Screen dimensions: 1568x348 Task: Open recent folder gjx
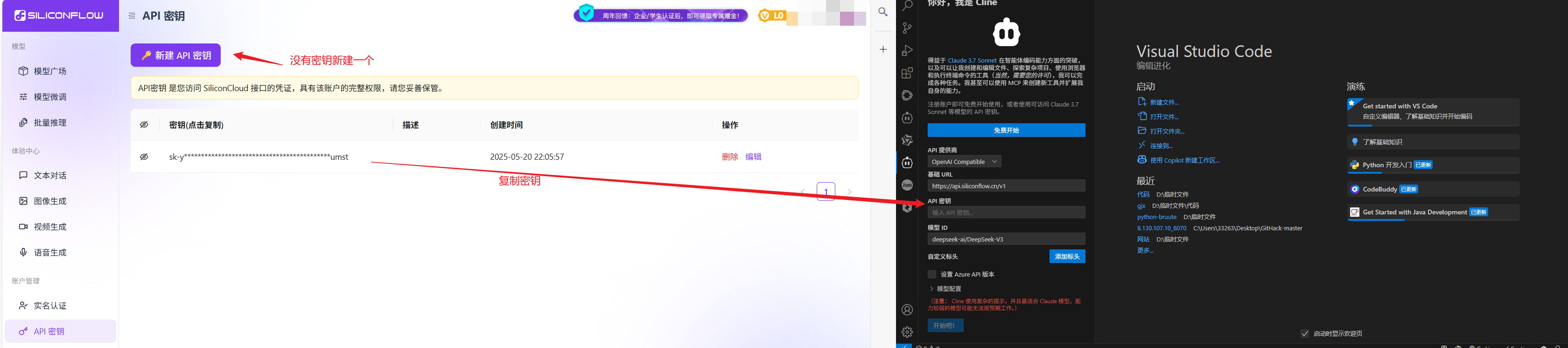coord(1141,206)
